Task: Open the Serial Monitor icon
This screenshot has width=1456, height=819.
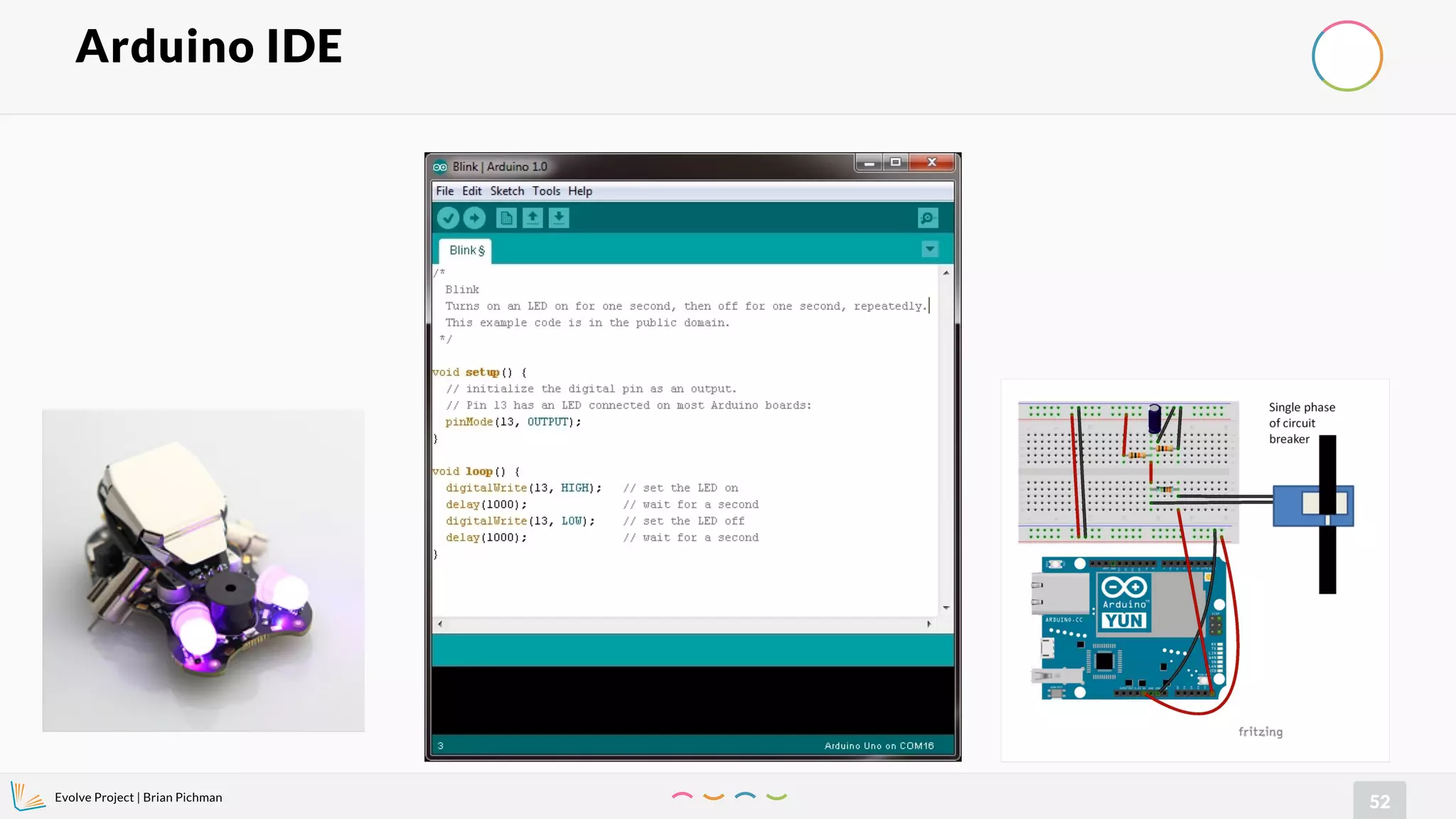Action: [928, 218]
